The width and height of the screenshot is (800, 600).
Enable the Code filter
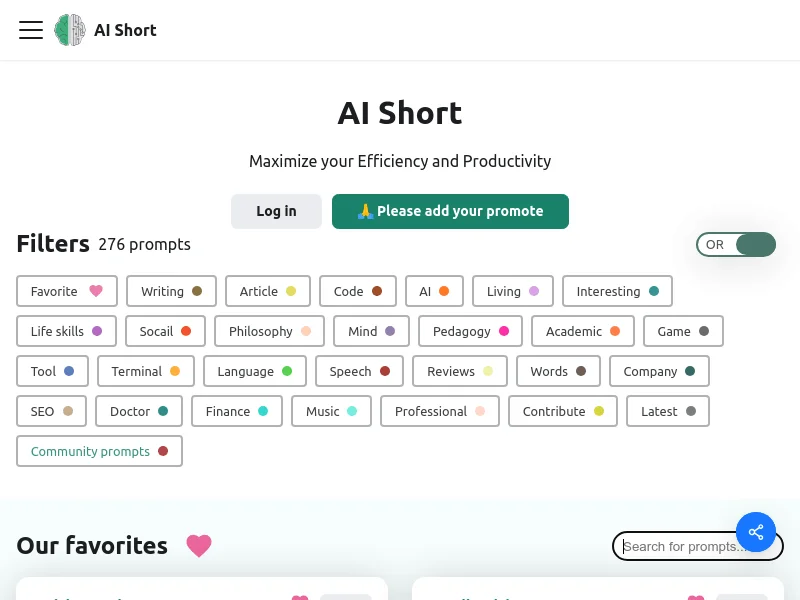(x=357, y=291)
